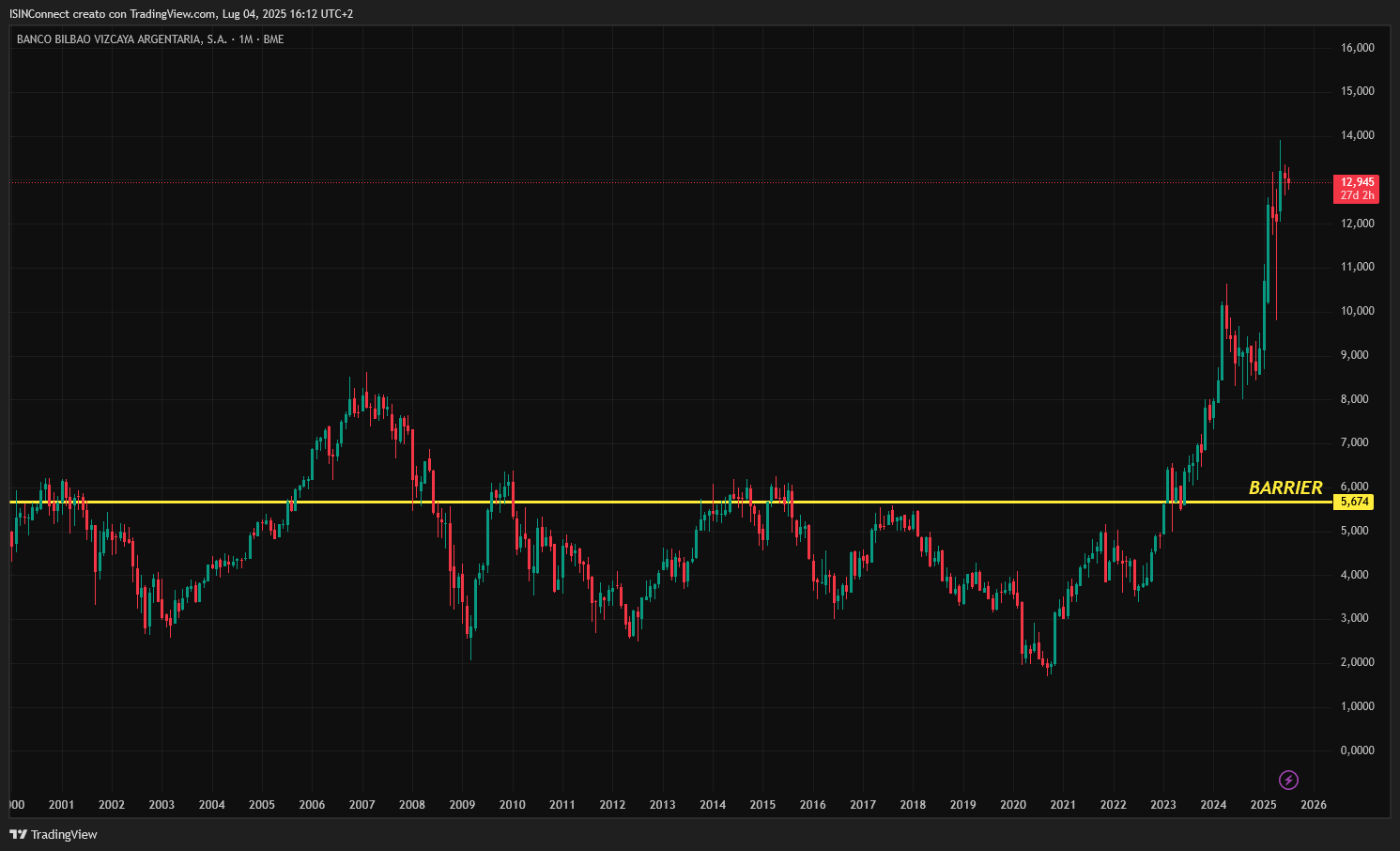Click the 2009 label on time axis
This screenshot has height=851, width=1400.
(x=462, y=805)
